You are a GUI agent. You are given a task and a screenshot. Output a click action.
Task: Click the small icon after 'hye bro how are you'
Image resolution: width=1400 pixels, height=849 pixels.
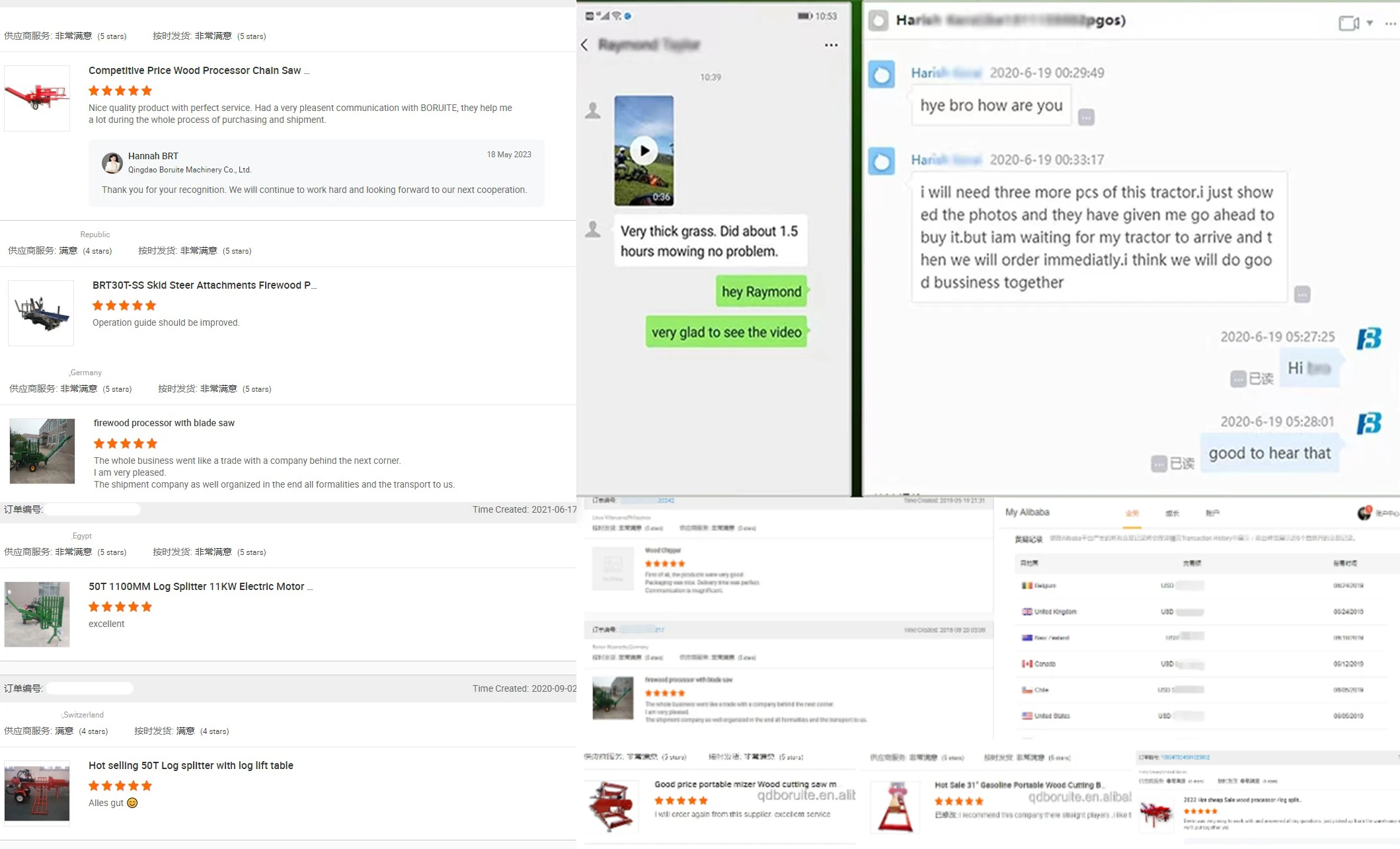pos(1086,118)
